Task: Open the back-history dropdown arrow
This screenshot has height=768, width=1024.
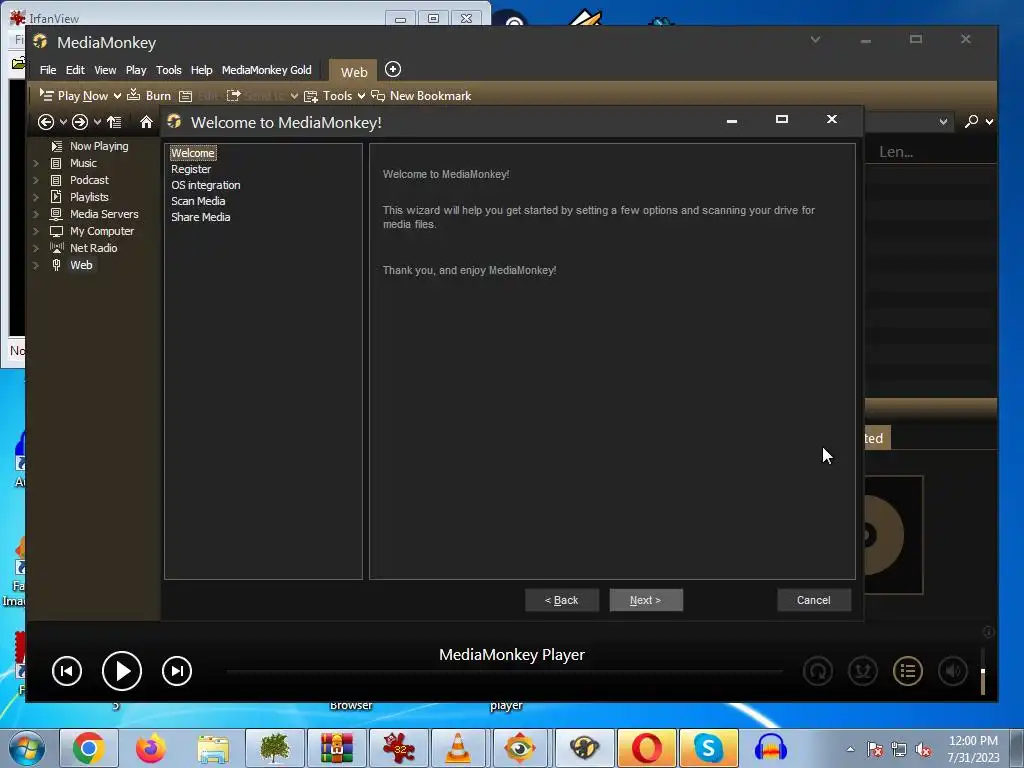Action: click(63, 122)
